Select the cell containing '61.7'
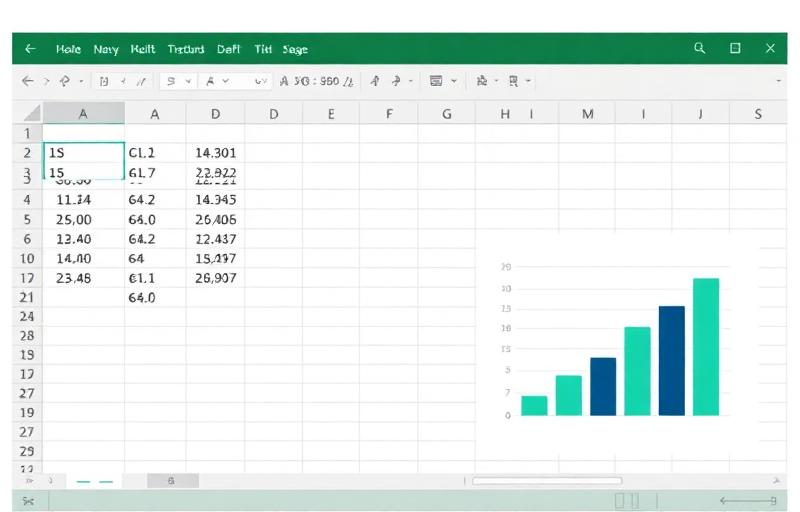800x512 pixels. pos(155,173)
